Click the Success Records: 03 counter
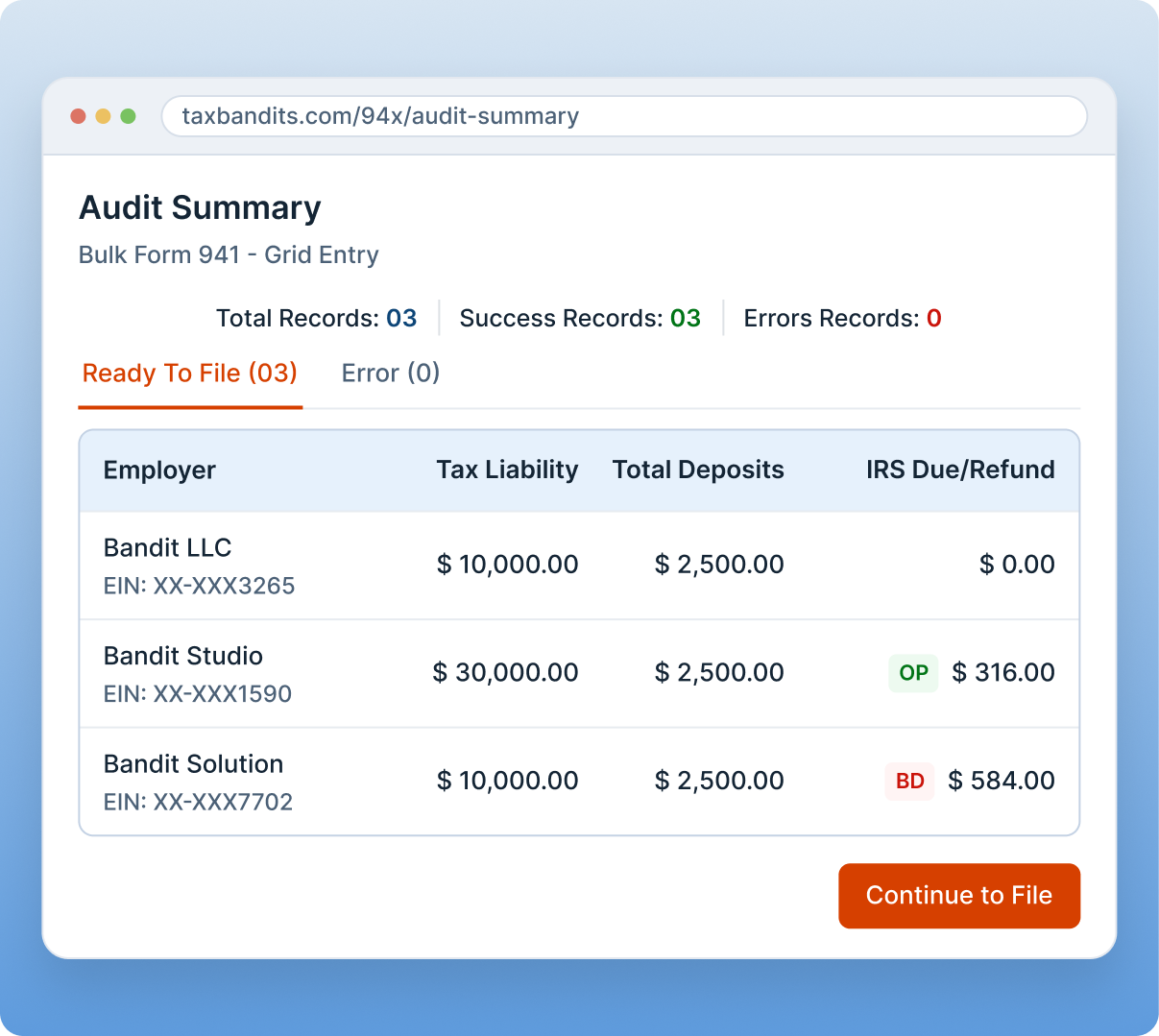Viewport: 1159px width, 1036px height. coord(580,319)
